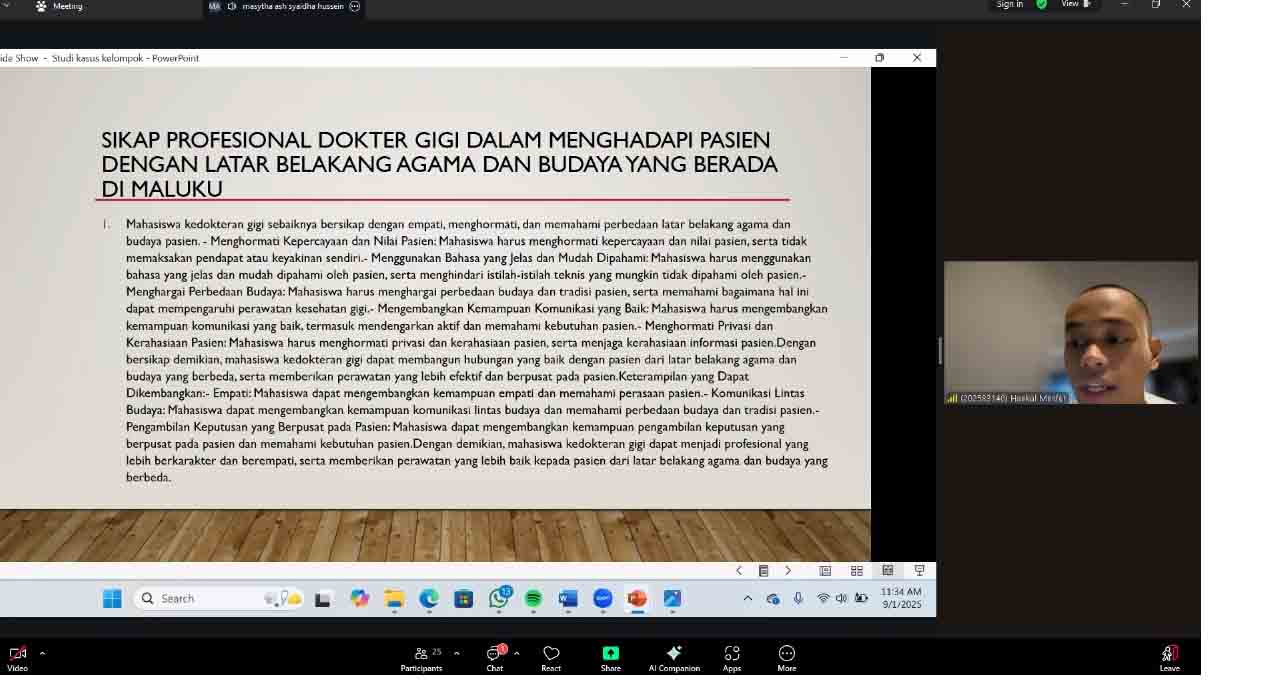The width and height of the screenshot is (1280, 685).
Task: Expand the arrow next to Chat
Action: (x=516, y=653)
